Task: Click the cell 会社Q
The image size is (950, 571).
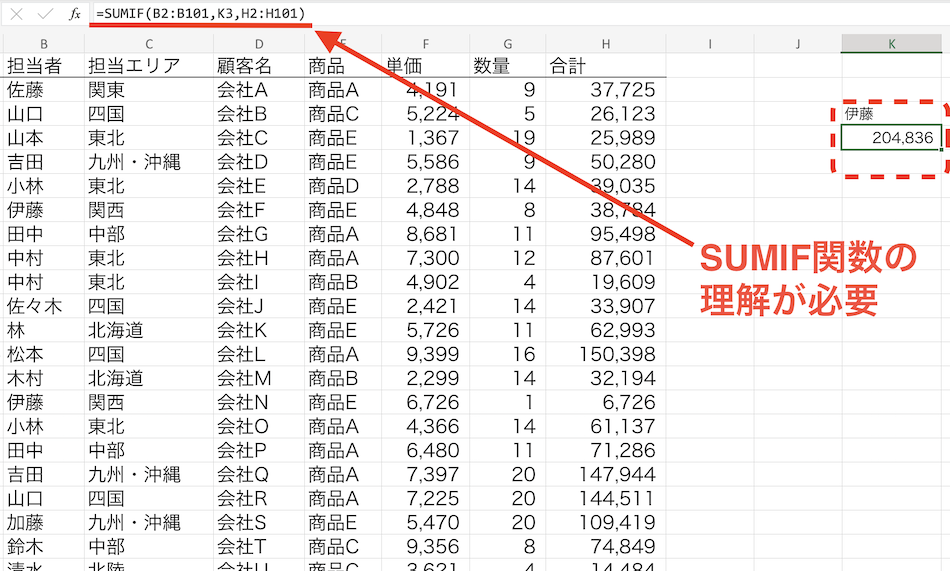Action: pos(259,475)
